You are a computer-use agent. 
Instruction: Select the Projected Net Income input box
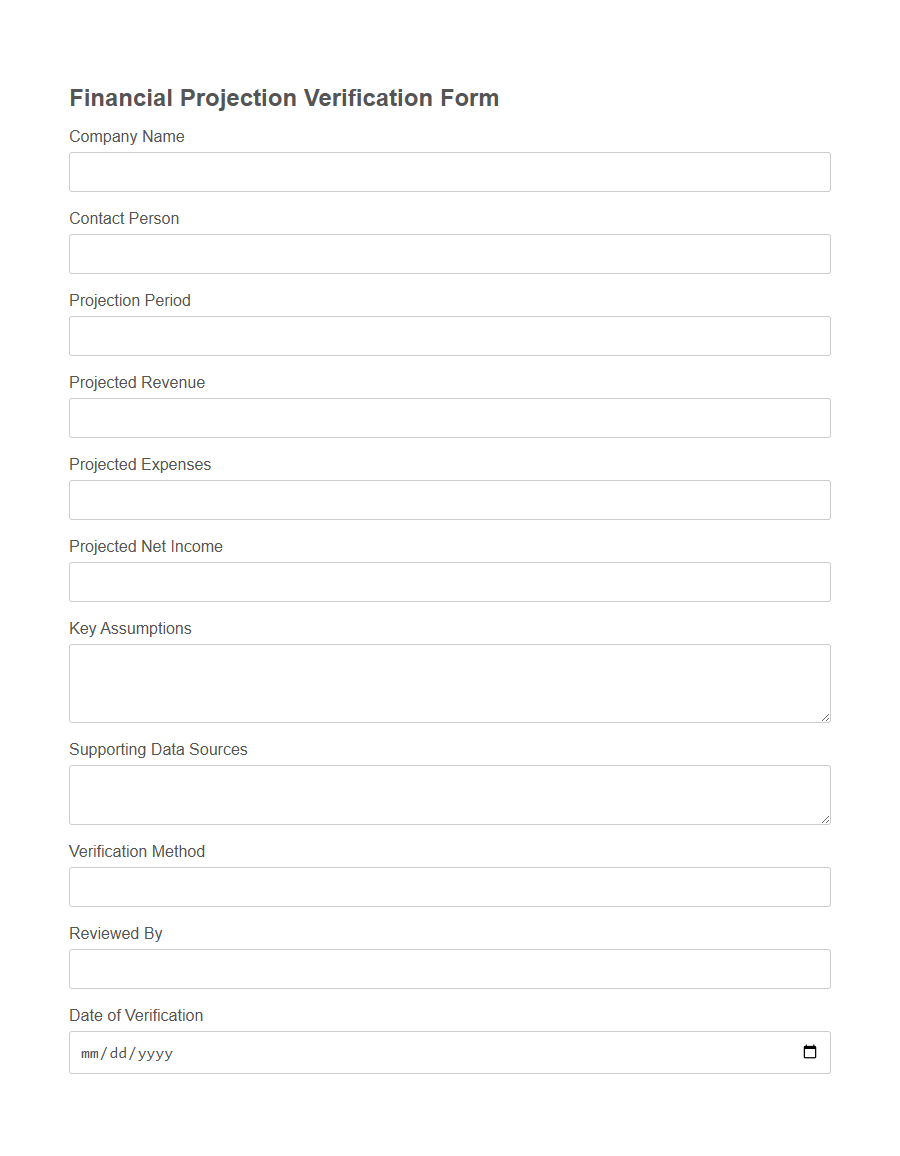pyautogui.click(x=449, y=581)
